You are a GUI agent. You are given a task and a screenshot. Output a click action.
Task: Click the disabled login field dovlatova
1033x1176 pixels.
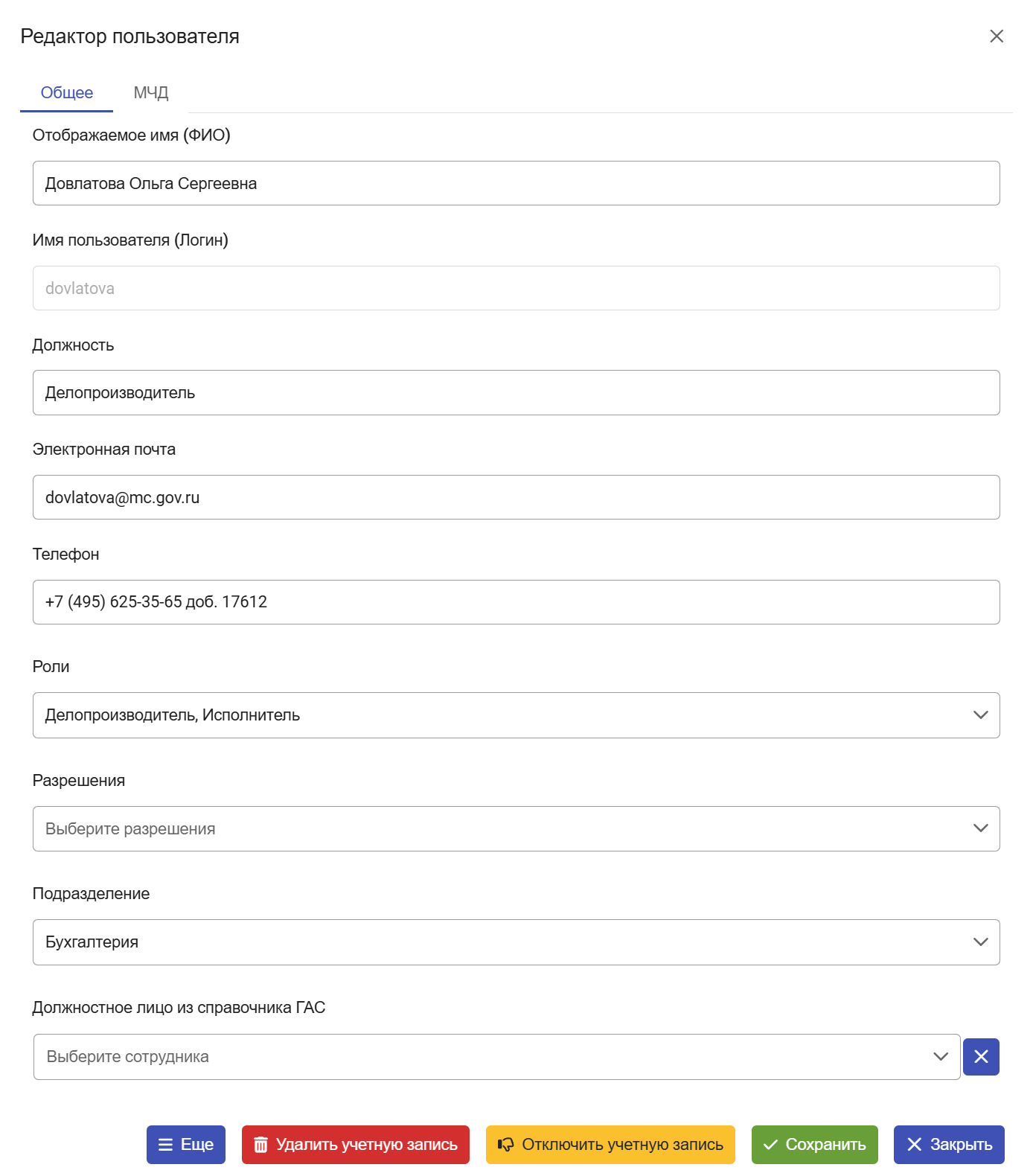516,288
